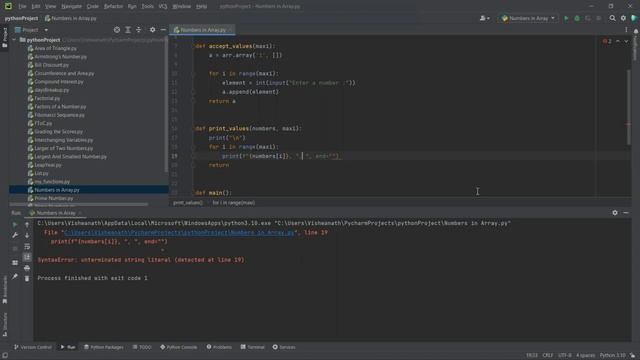Open editor tabs options three-dot menu
640x360 pixels.
coord(626,30)
